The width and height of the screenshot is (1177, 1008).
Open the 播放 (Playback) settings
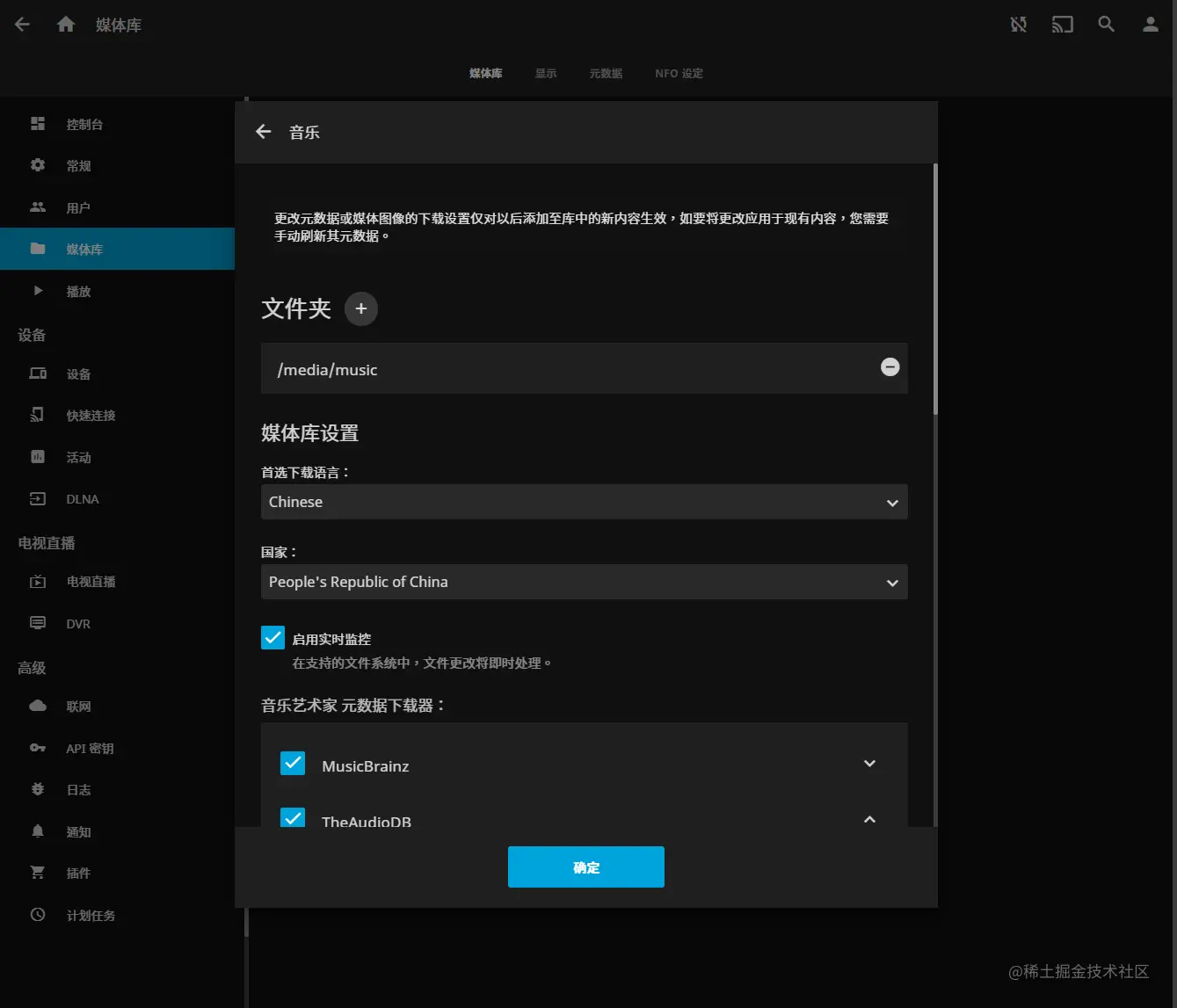pyautogui.click(x=78, y=291)
